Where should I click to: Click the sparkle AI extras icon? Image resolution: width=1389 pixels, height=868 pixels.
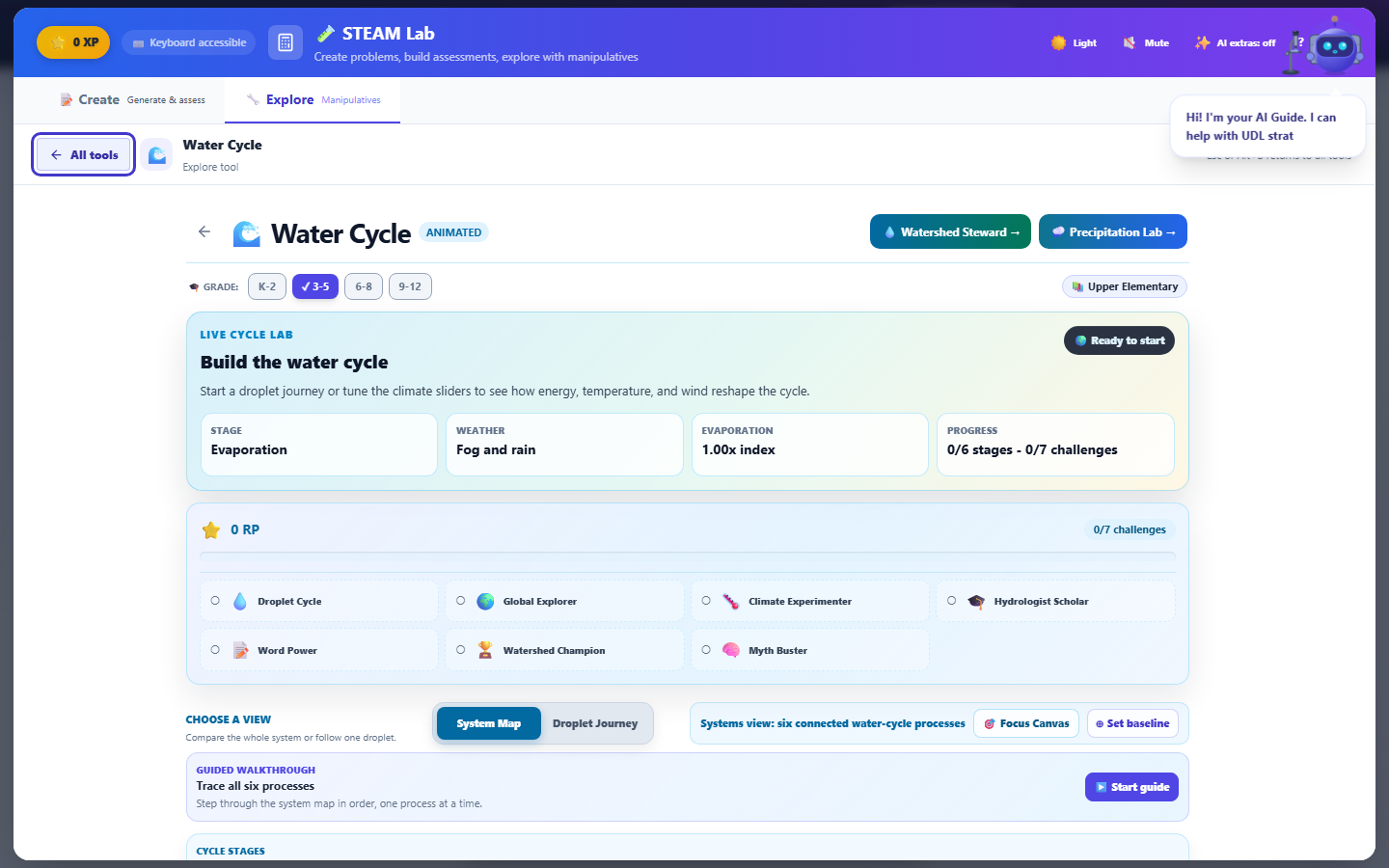[x=1202, y=42]
